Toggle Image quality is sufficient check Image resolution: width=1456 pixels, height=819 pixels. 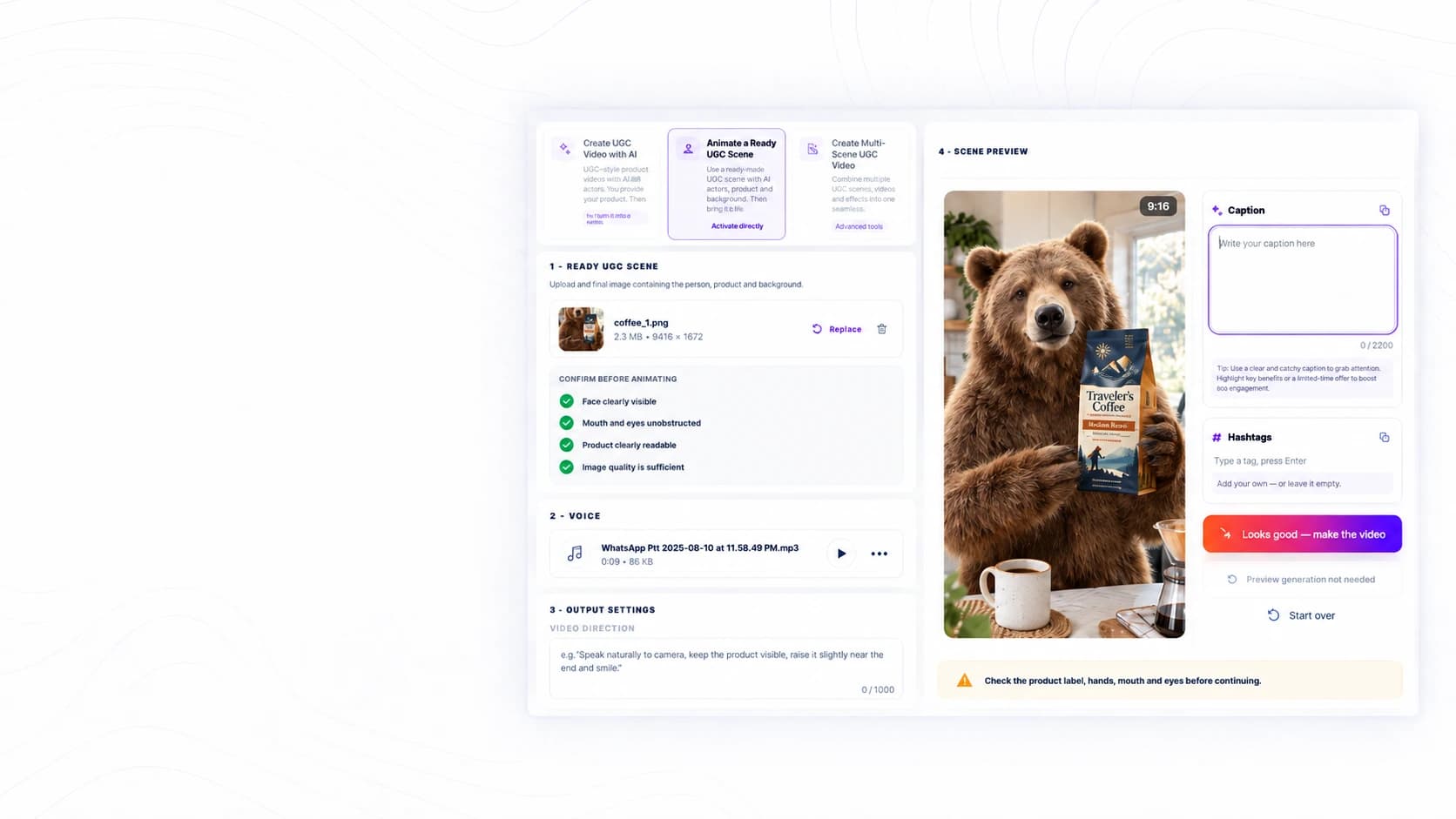567,467
